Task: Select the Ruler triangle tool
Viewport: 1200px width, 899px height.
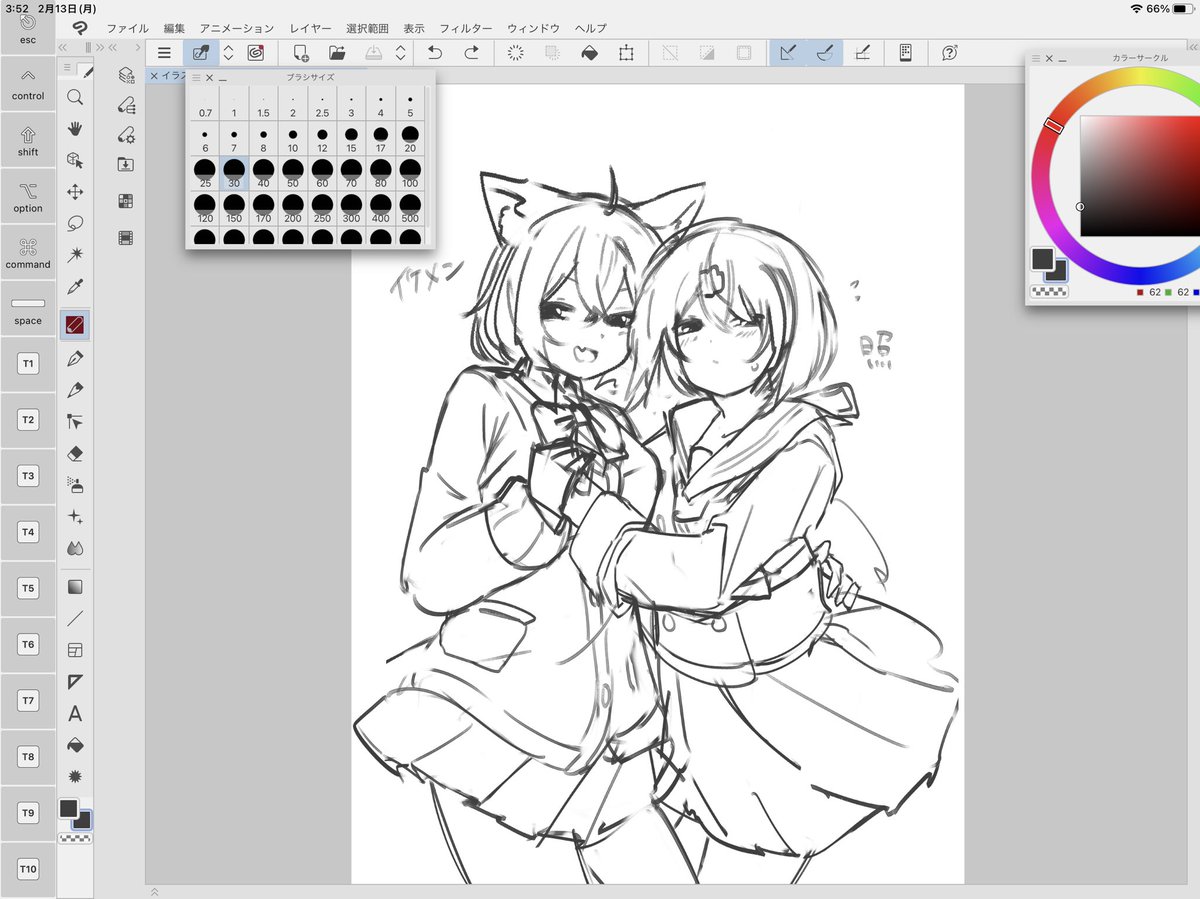Action: pos(75,682)
